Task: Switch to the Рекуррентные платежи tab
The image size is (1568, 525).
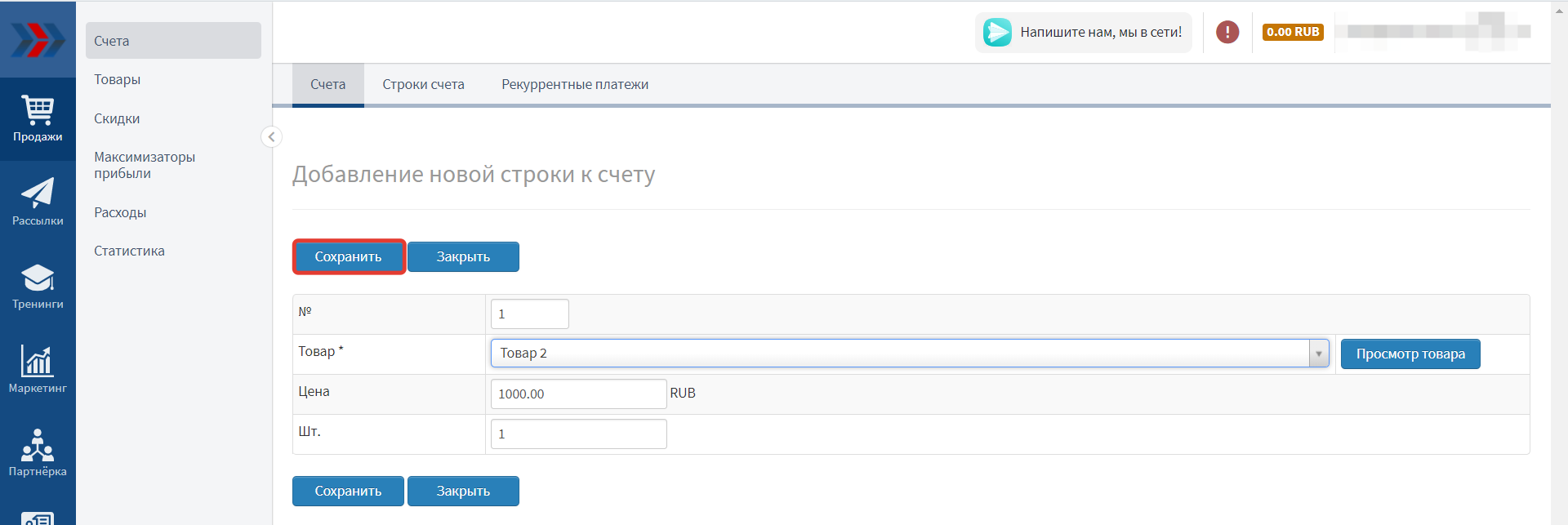Action: [x=574, y=85]
